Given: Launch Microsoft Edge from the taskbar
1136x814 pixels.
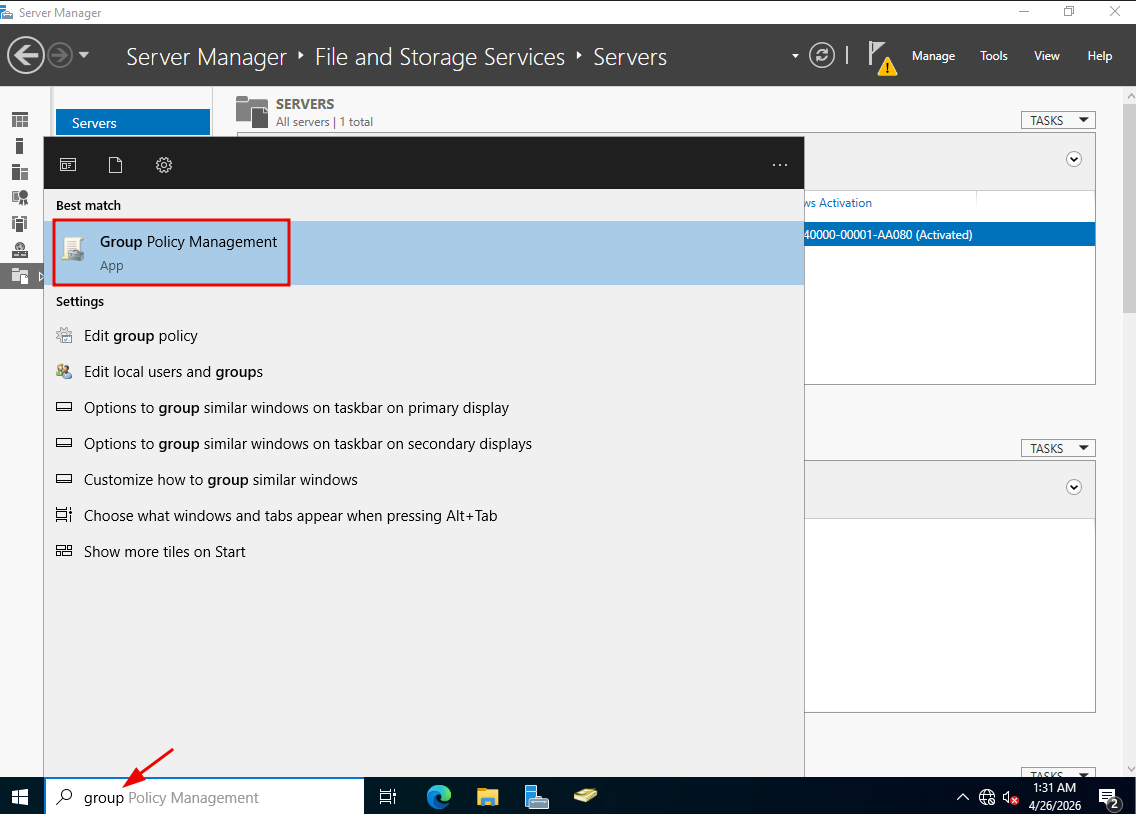Looking at the screenshot, I should click(x=439, y=797).
